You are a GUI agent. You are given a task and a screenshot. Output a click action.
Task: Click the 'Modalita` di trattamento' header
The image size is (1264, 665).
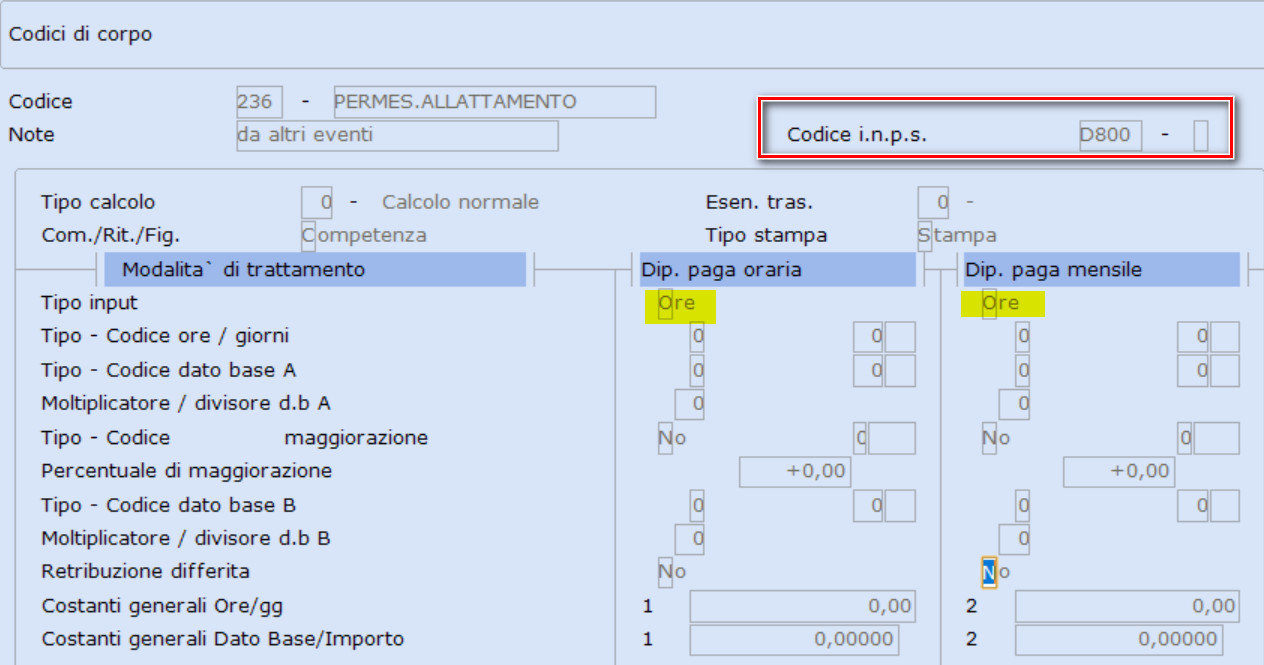(x=315, y=270)
